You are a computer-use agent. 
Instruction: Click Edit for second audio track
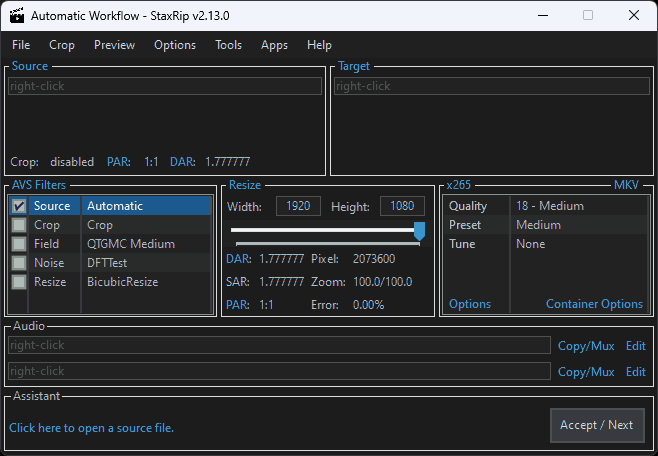[635, 372]
